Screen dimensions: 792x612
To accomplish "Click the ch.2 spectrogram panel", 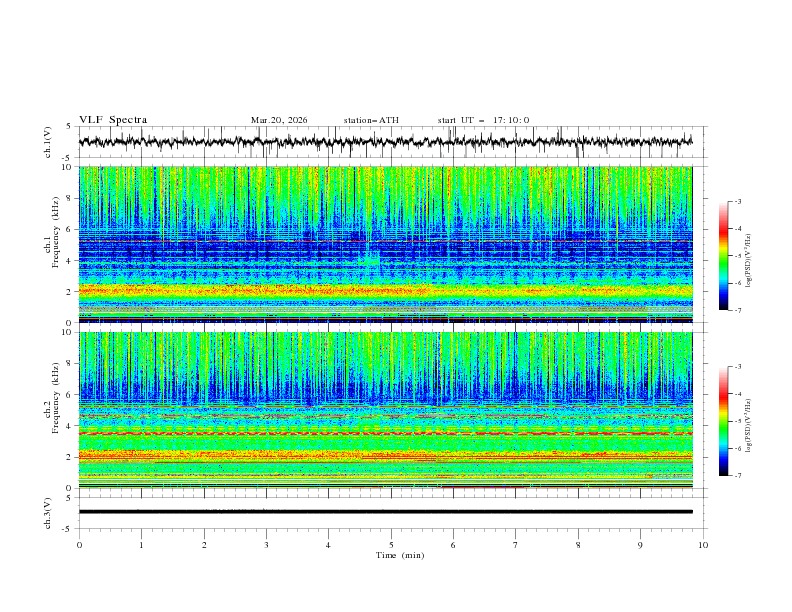I will point(390,410).
